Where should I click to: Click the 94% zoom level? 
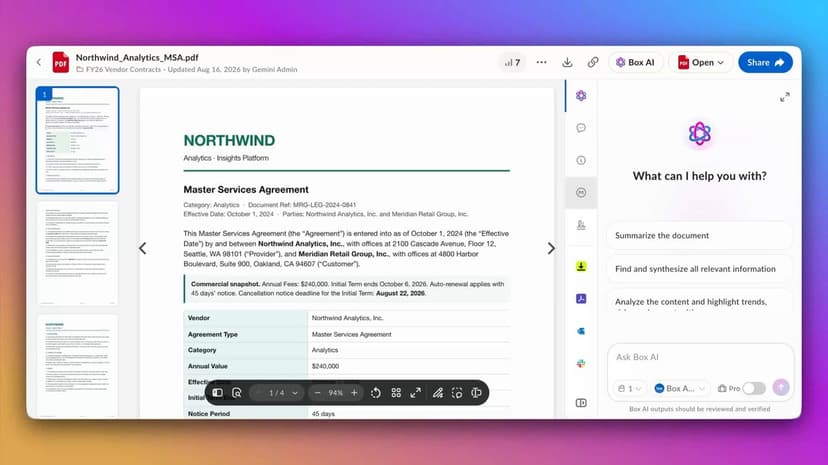coord(335,393)
